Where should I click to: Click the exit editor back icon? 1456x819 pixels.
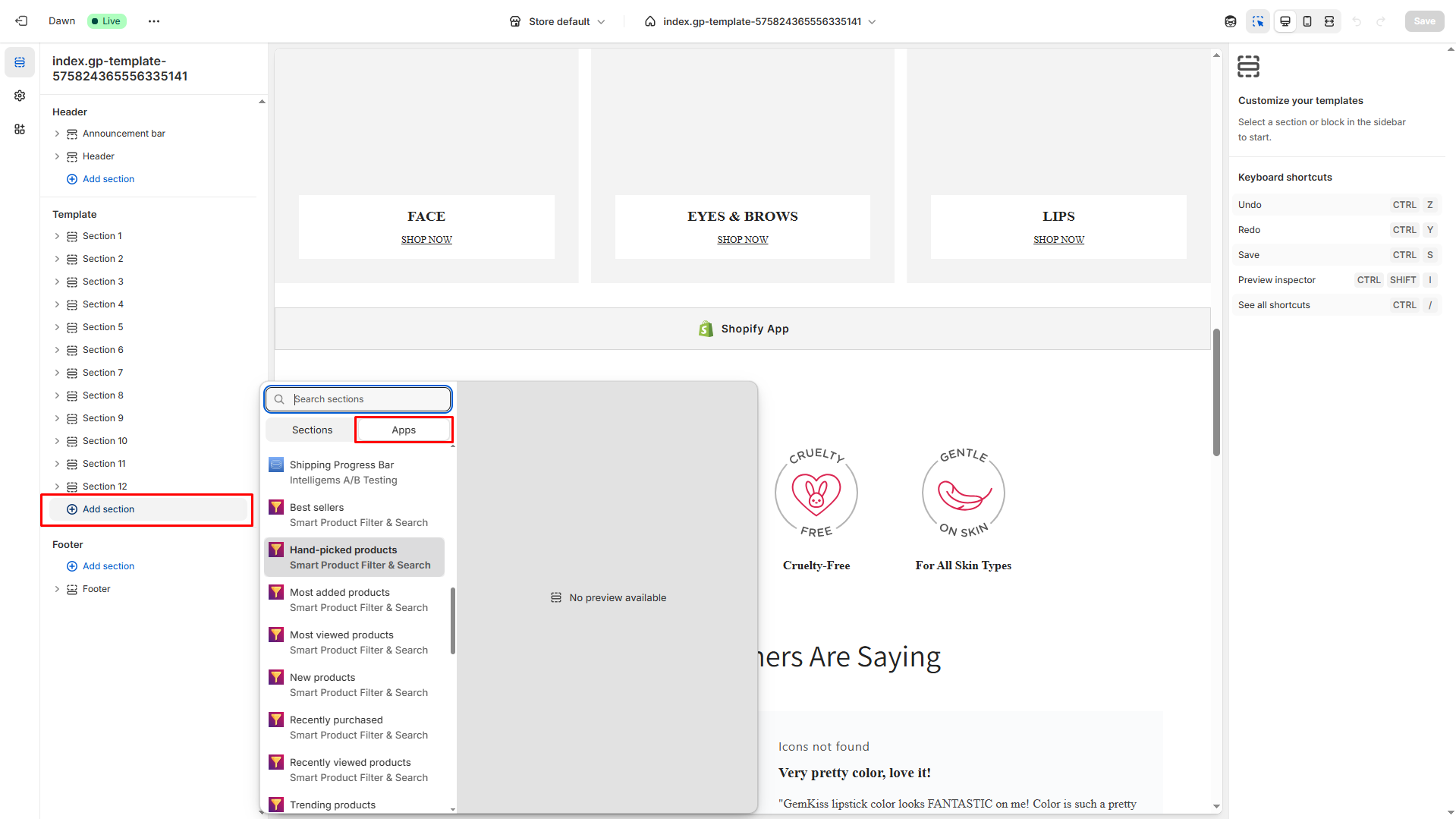(x=21, y=21)
